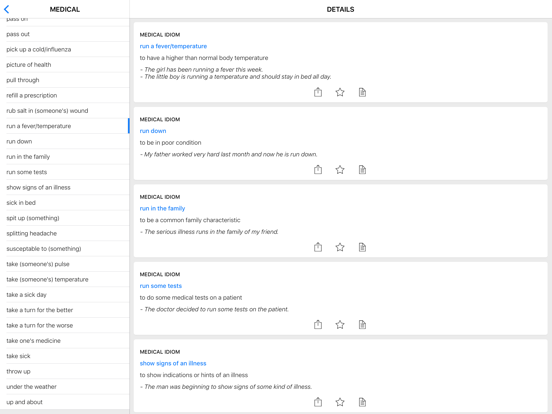Open the document icon on 'run down' card
The width and height of the screenshot is (552, 414).
click(x=362, y=170)
